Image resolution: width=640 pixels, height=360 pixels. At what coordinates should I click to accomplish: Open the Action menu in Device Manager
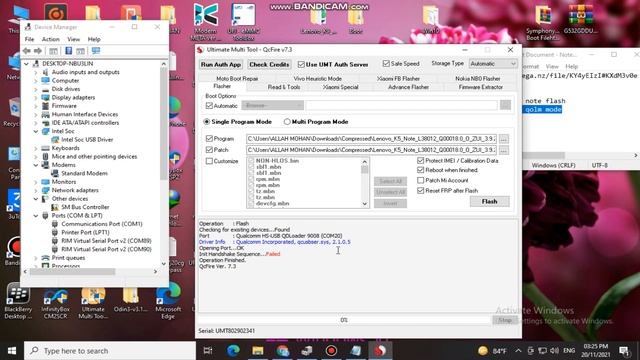(x=51, y=39)
